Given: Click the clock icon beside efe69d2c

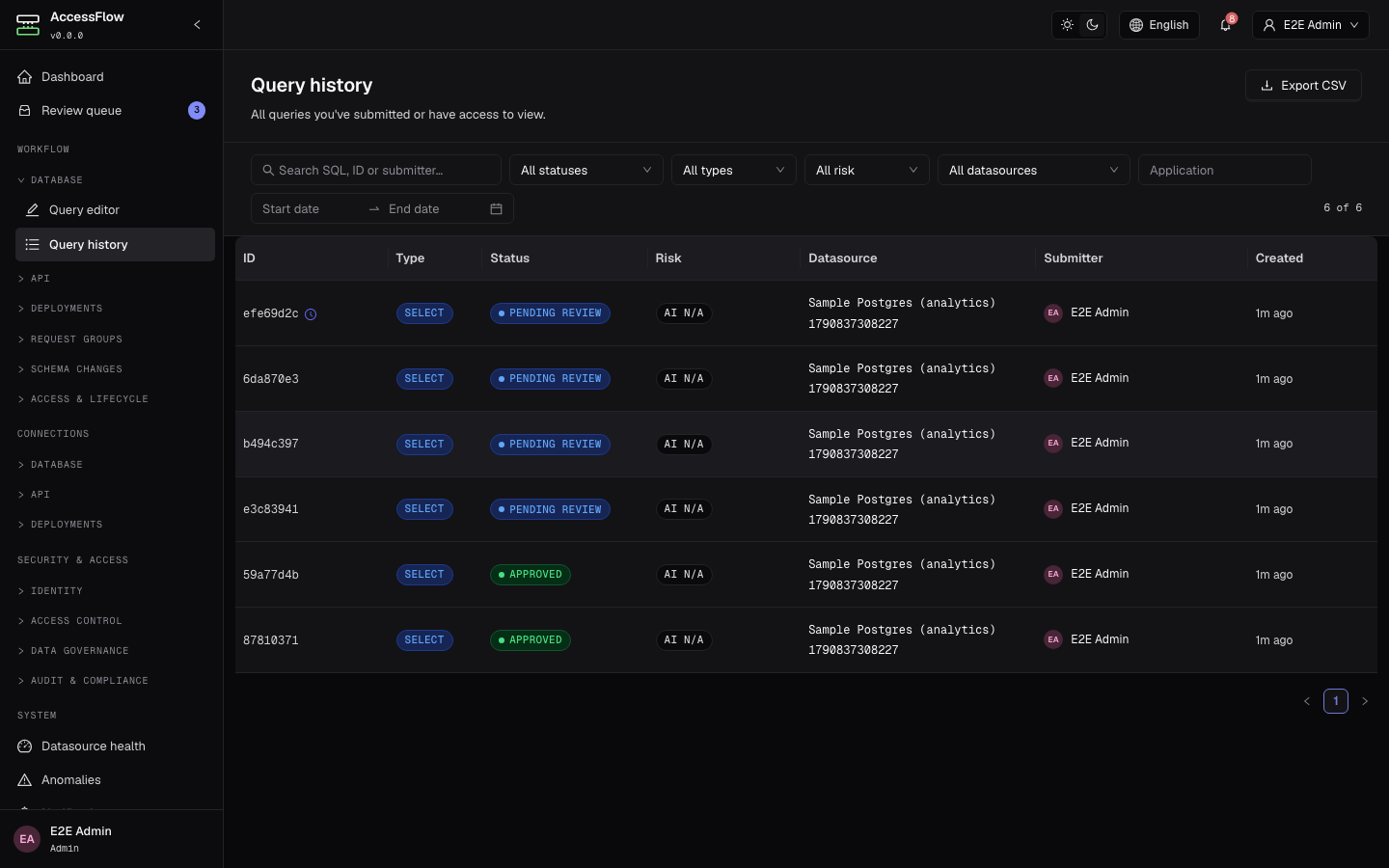Looking at the screenshot, I should 311,314.
